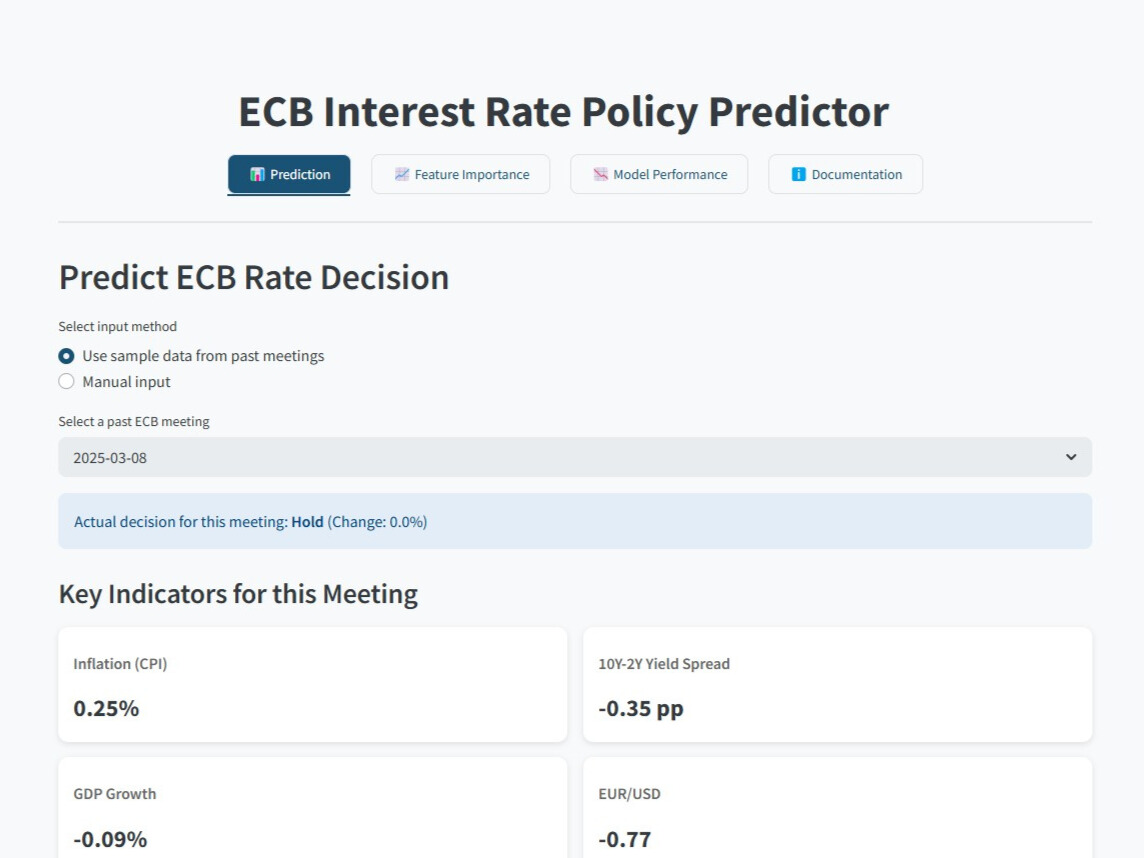1144x858 pixels.
Task: Open the Model Performance tab
Action: tap(659, 174)
